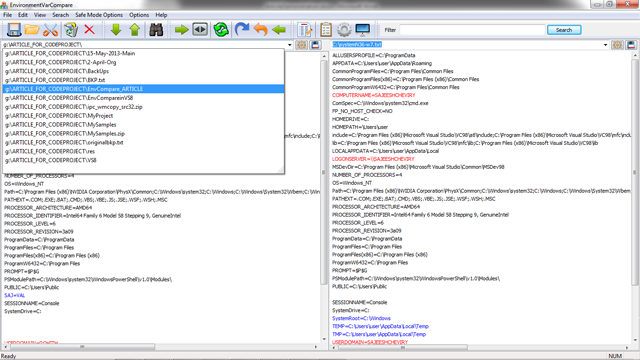Image resolution: width=640 pixels, height=360 pixels.
Task: Click the document edit pencil icon
Action: (x=304, y=30)
